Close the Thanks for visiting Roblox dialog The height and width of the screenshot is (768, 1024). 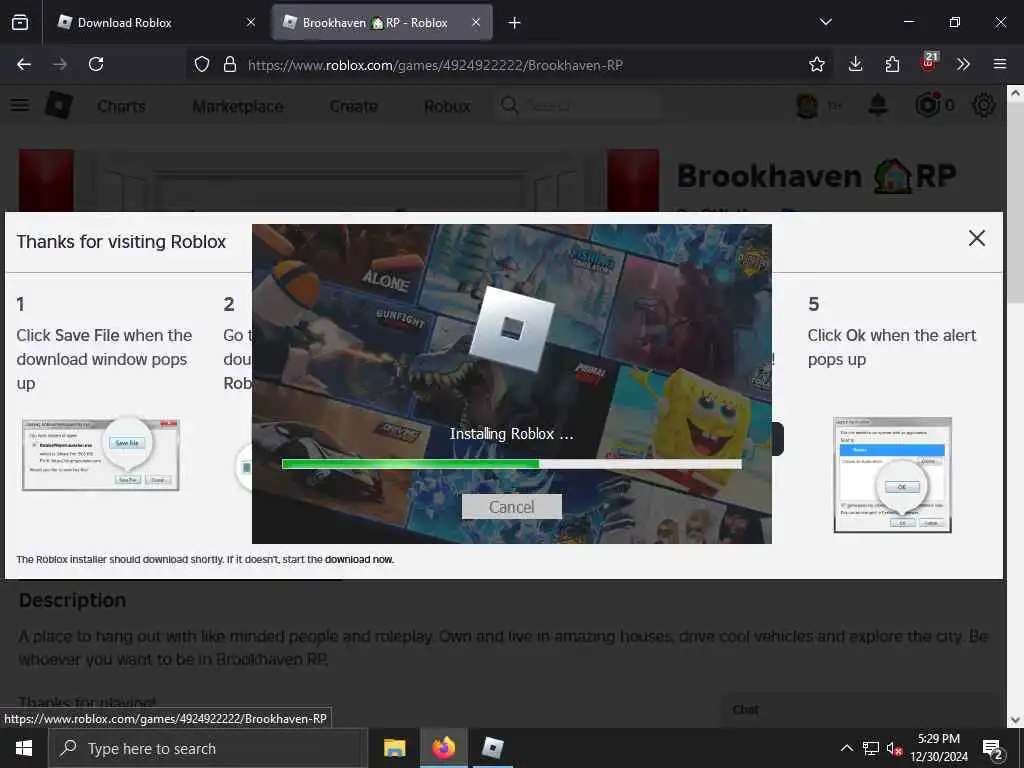[x=976, y=238]
